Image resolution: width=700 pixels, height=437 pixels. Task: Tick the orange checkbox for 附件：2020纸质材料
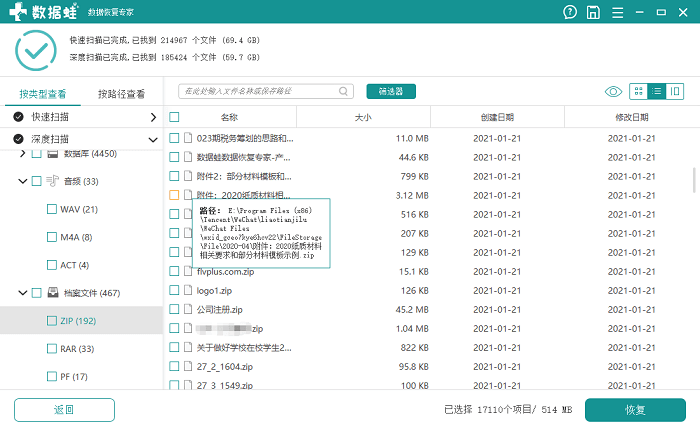(174, 195)
